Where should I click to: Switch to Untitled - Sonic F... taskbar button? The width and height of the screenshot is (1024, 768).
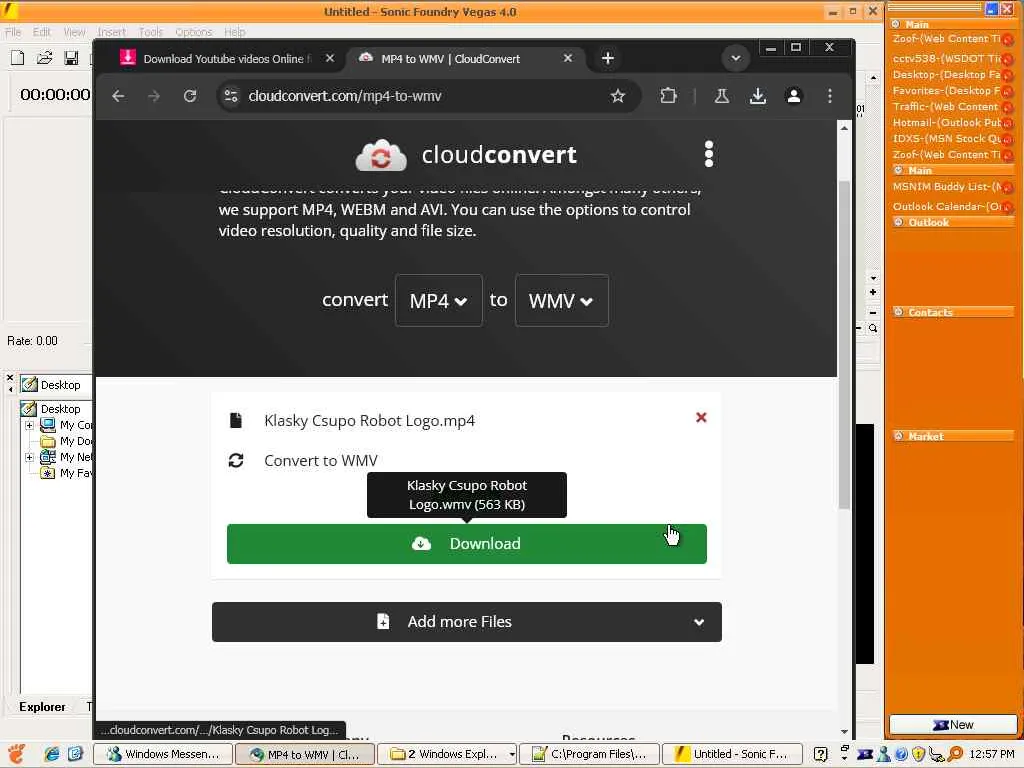point(731,754)
